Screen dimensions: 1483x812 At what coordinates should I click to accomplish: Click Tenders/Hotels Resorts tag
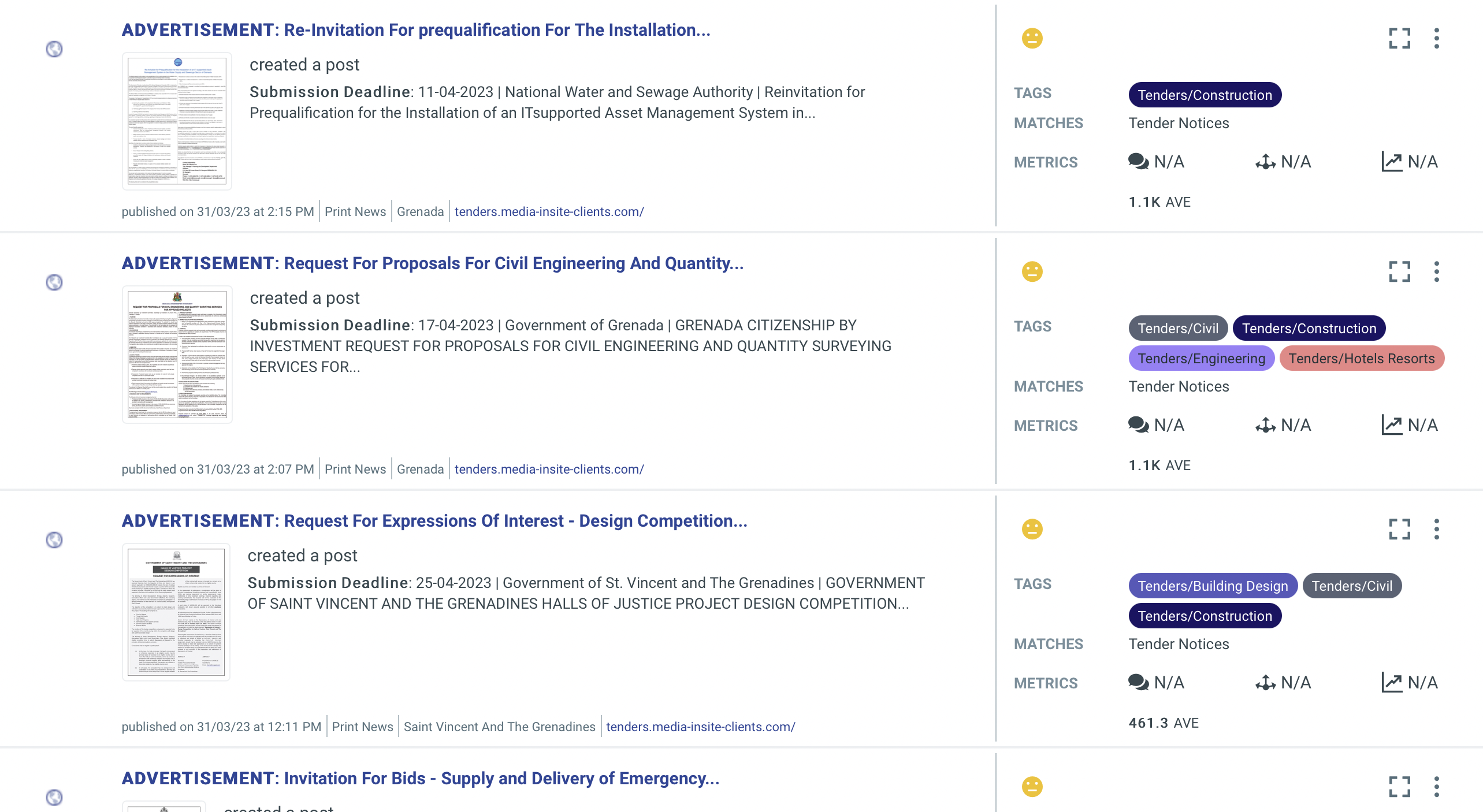coord(1361,359)
